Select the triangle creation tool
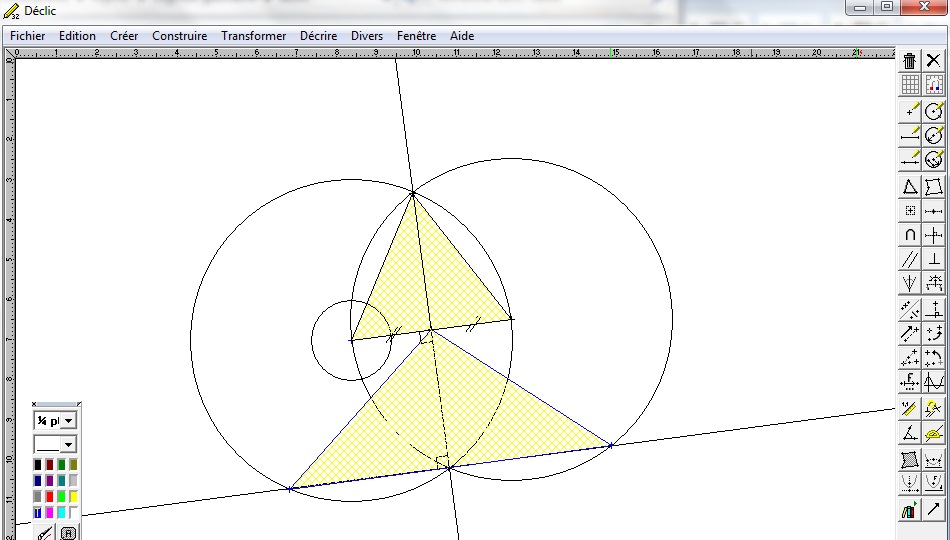This screenshot has height=540, width=950. tap(910, 187)
